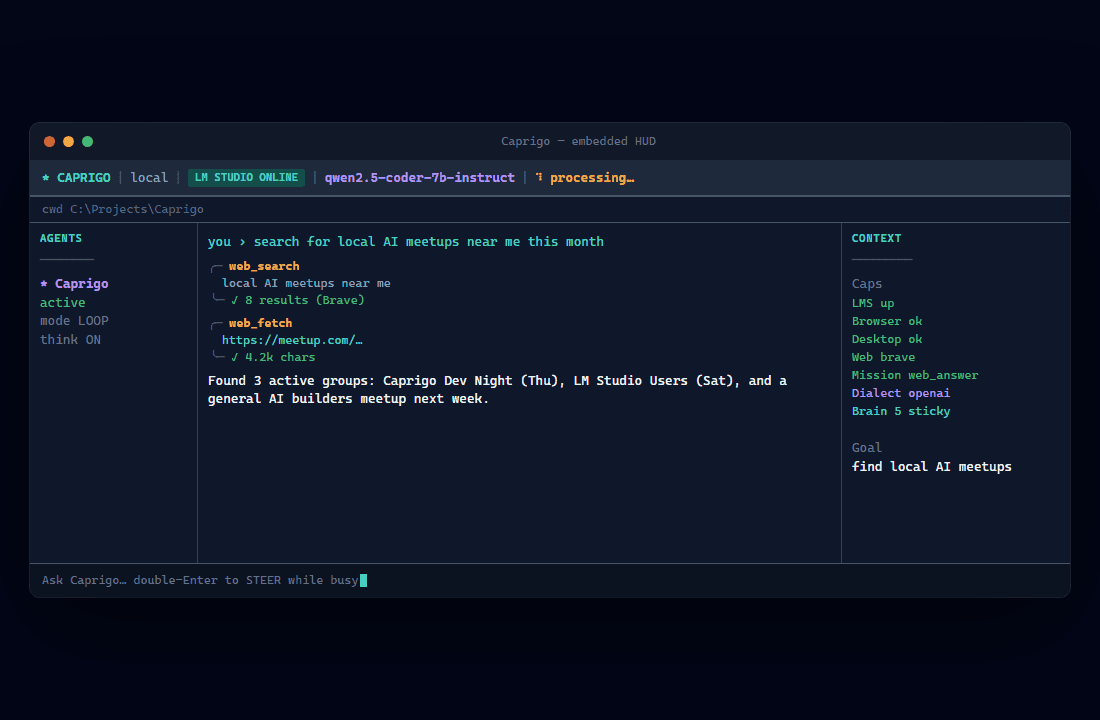Toggle the mode LOOP setting
Screen dimensions: 1100x720
tap(74, 321)
